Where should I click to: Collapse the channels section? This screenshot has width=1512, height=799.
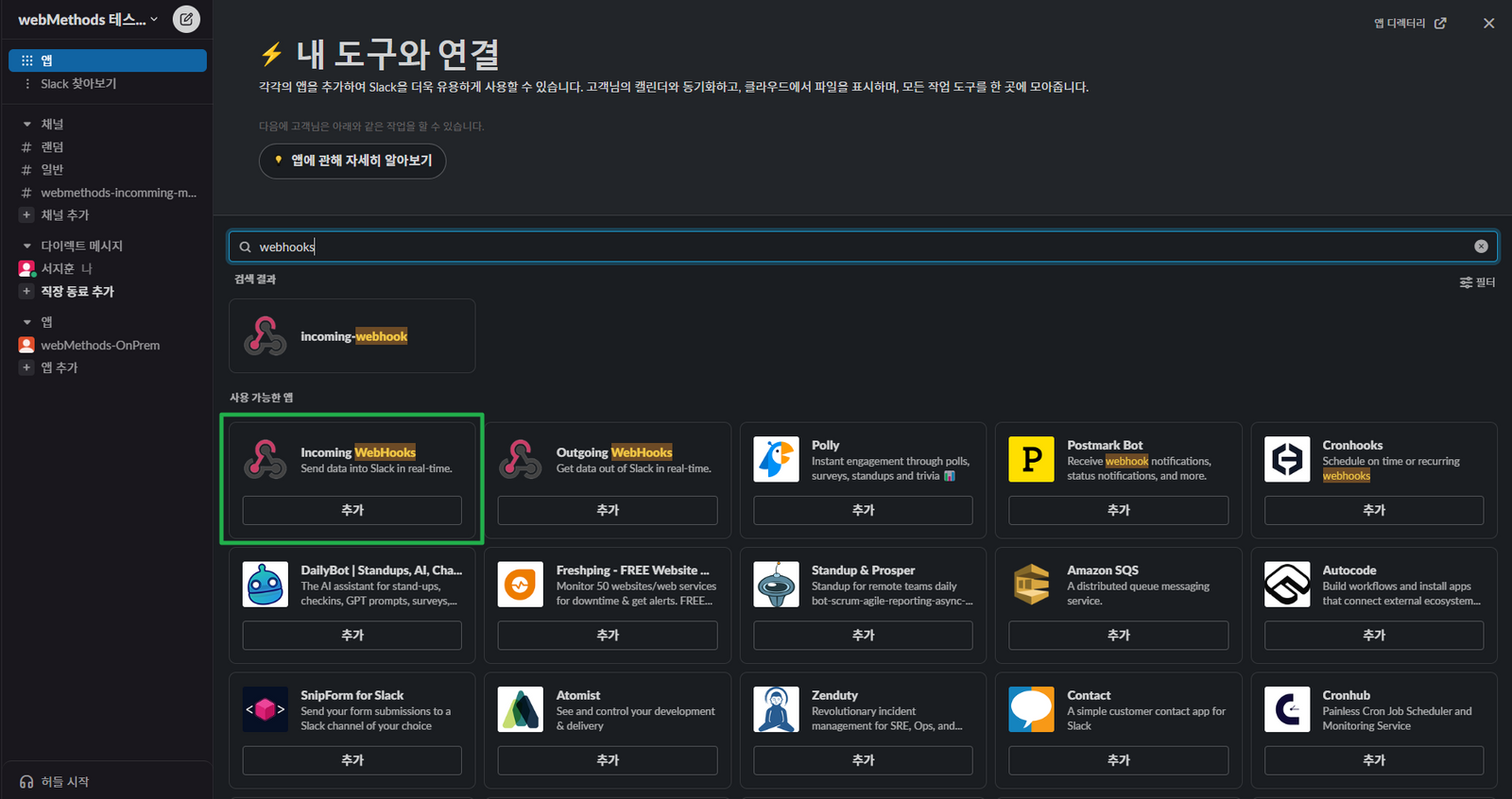27,125
